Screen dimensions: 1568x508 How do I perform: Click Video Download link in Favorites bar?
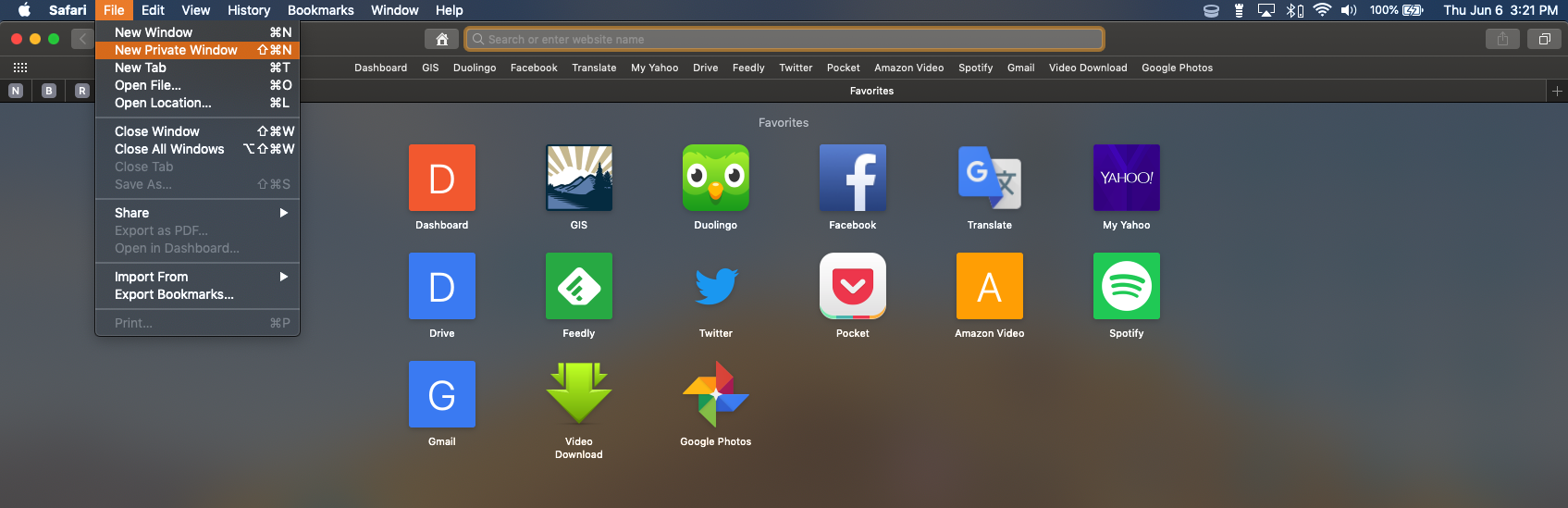tap(1088, 68)
